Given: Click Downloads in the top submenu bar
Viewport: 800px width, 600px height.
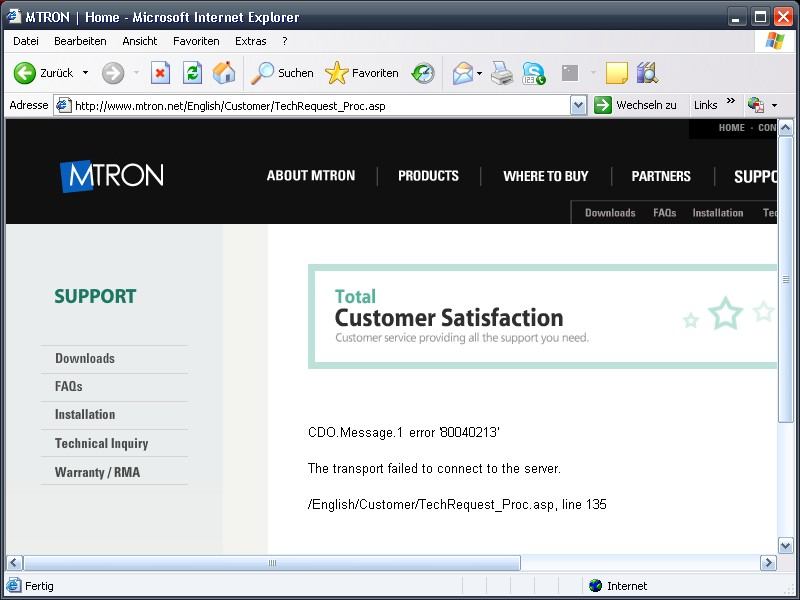Looking at the screenshot, I should [x=610, y=213].
